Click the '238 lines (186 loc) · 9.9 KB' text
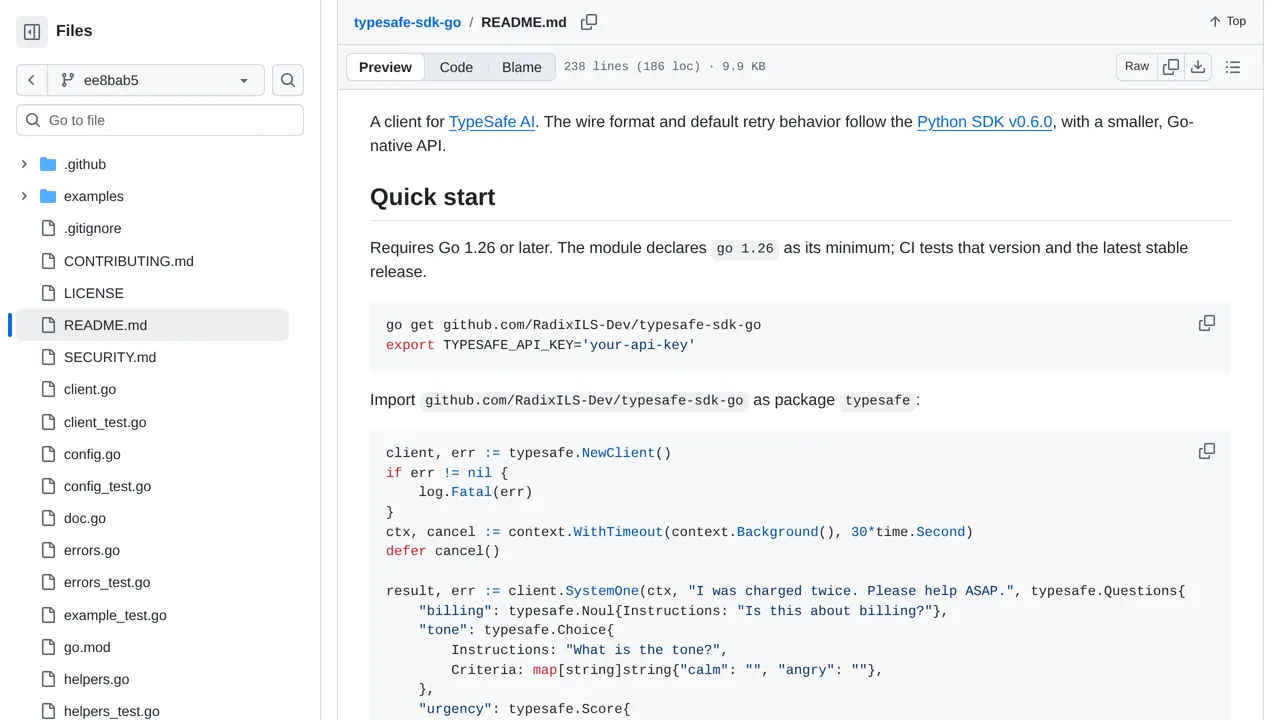 click(x=664, y=67)
